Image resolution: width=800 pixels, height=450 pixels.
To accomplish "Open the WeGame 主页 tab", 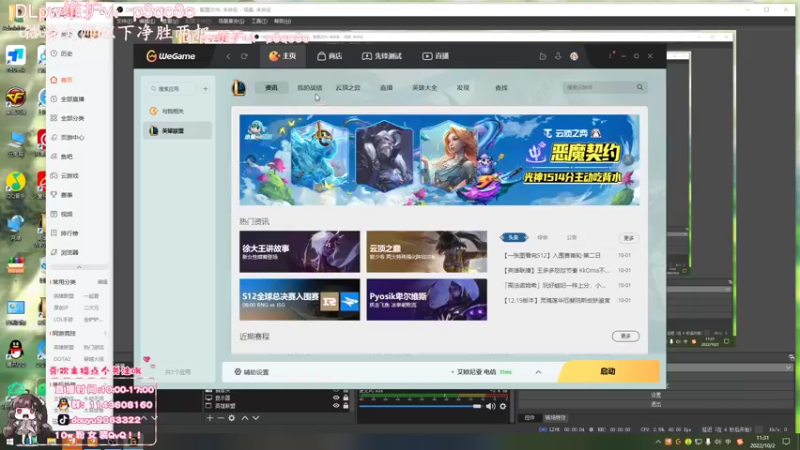I will [283, 56].
